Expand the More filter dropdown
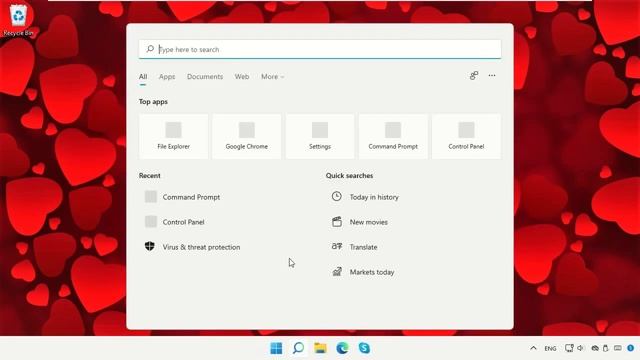 click(272, 77)
